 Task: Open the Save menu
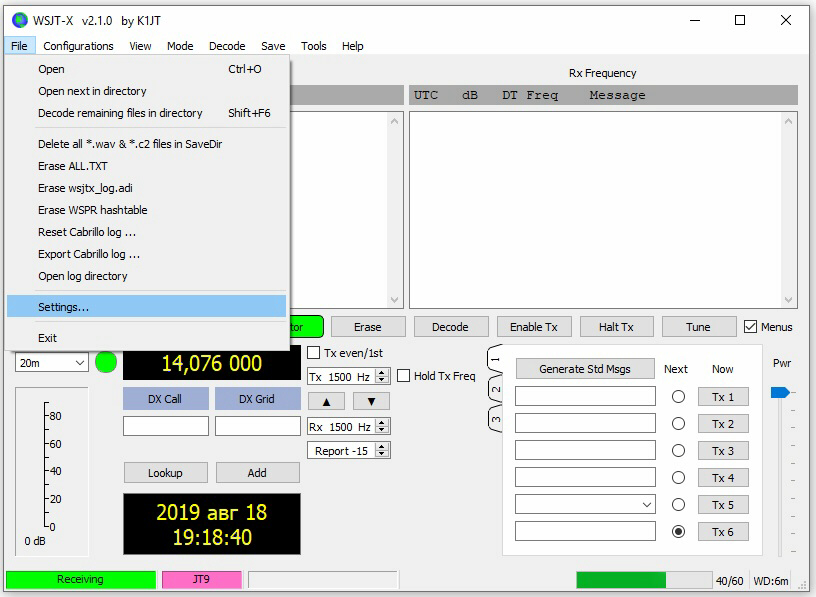click(273, 46)
